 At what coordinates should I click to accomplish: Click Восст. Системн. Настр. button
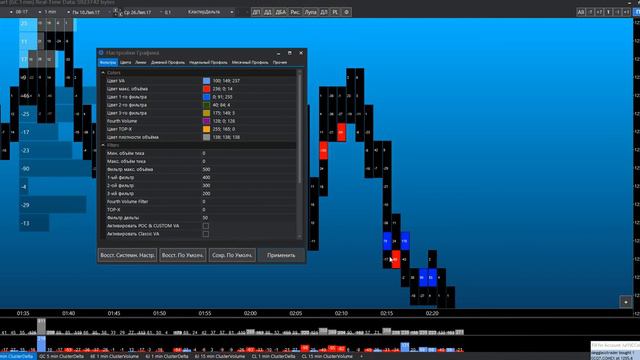pyautogui.click(x=127, y=255)
